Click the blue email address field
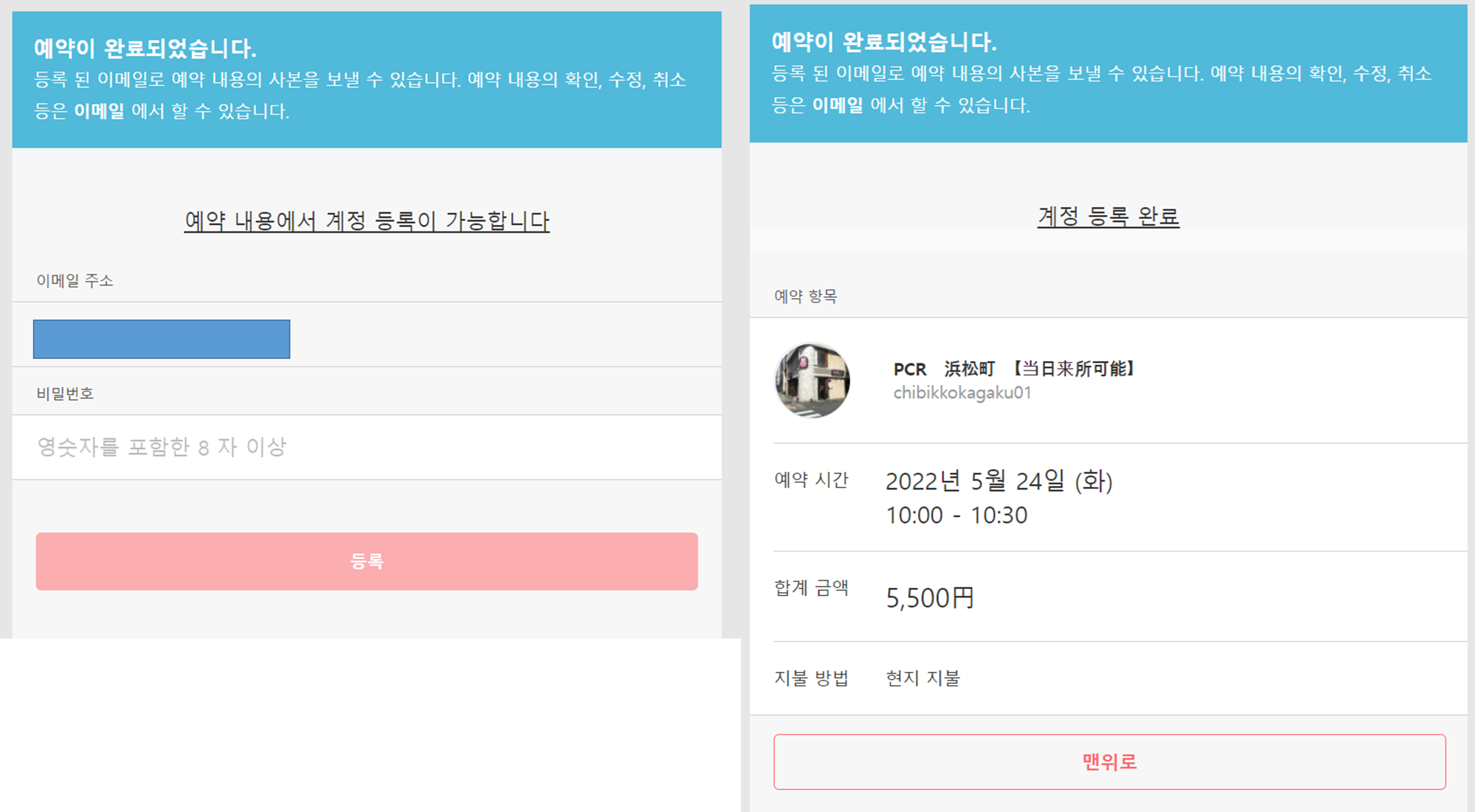 162,339
